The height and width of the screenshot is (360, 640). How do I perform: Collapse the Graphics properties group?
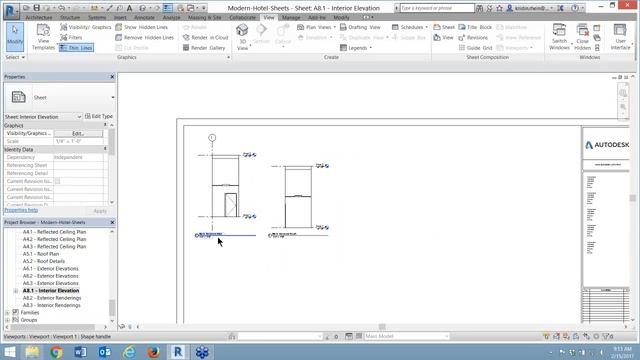(105, 125)
